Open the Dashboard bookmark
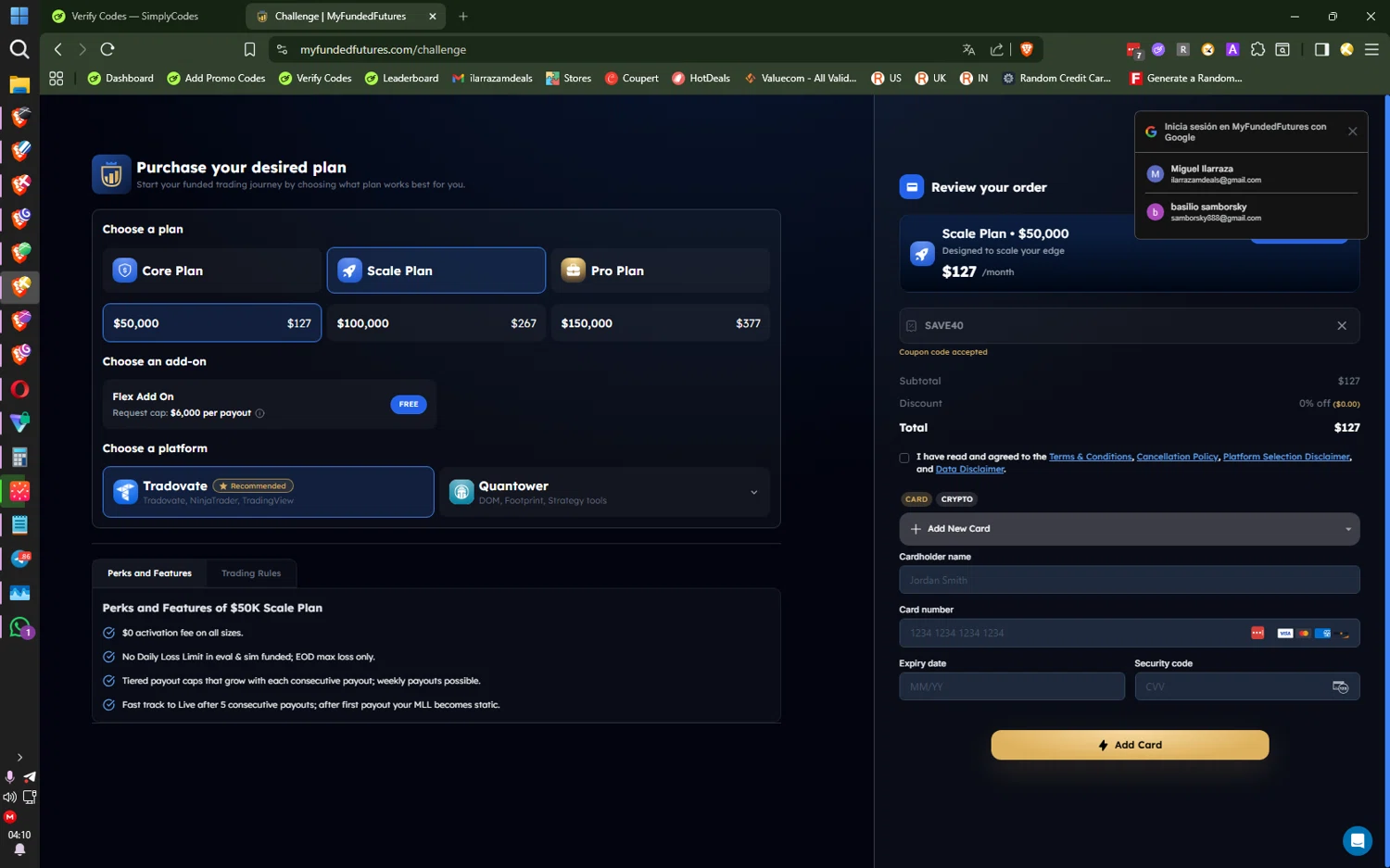This screenshot has width=1390, height=868. click(x=120, y=78)
